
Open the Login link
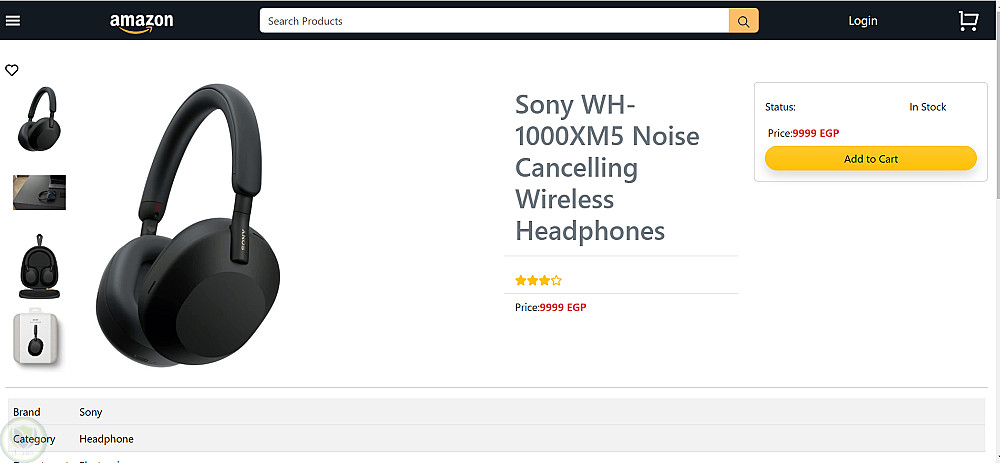click(862, 21)
